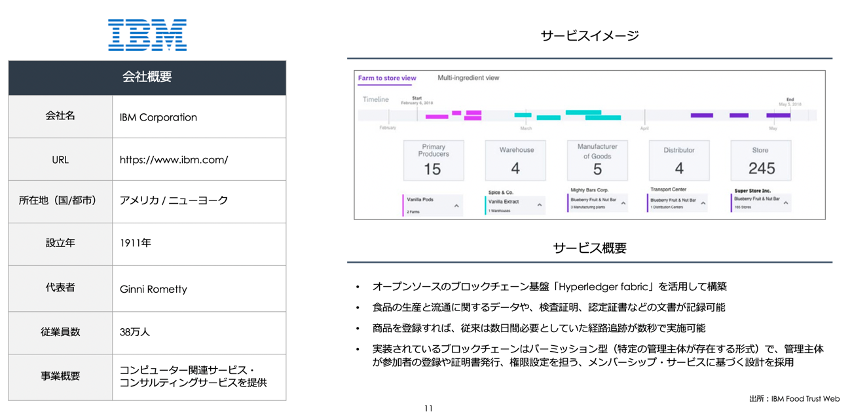Image resolution: width=850 pixels, height=414 pixels.
Task: Collapse the Vanilla Pods item chevron
Action: pyautogui.click(x=456, y=206)
